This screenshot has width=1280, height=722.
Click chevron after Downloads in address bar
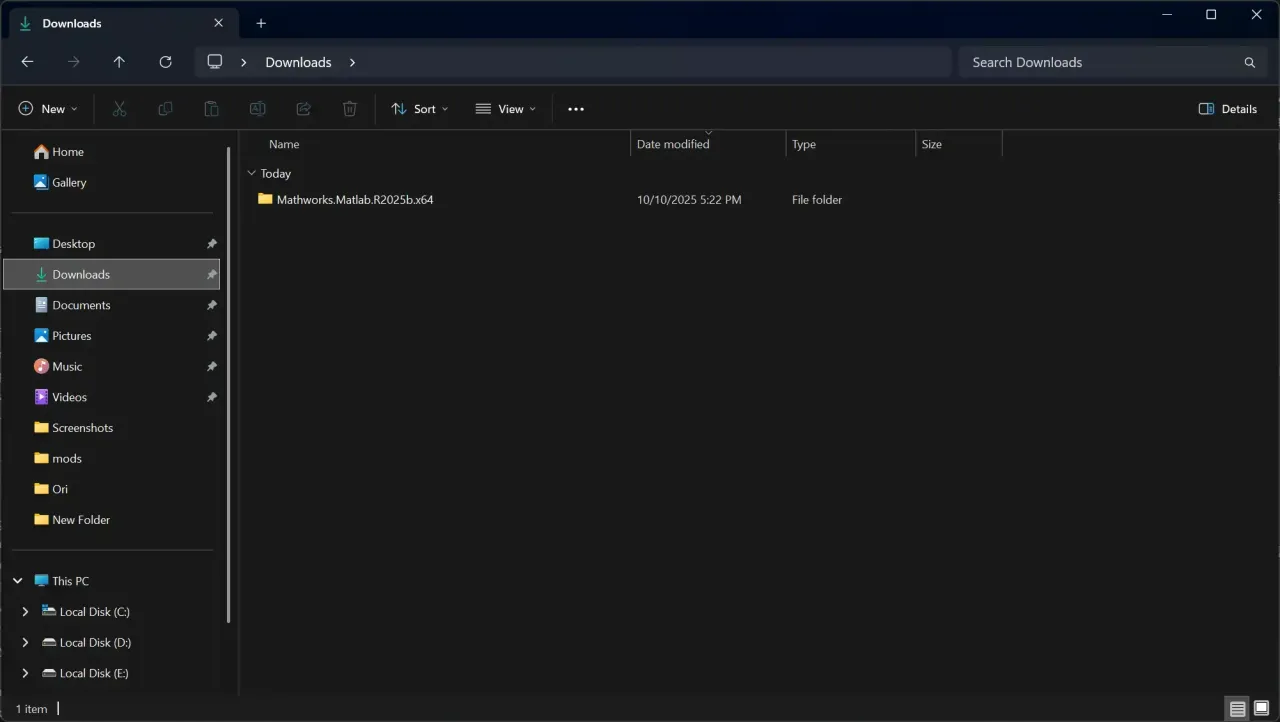[x=352, y=62]
